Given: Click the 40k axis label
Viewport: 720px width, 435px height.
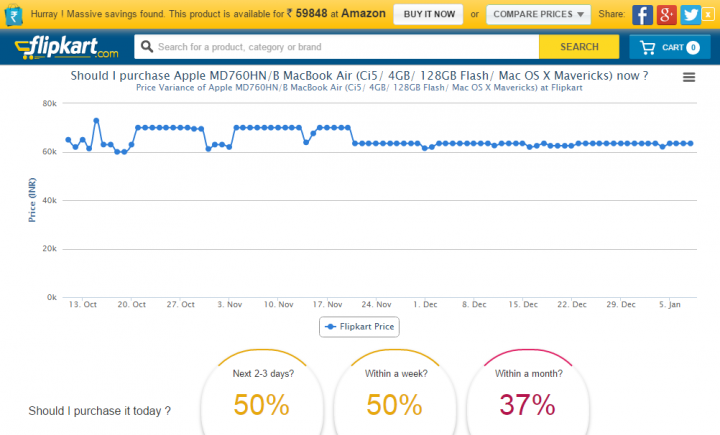Looking at the screenshot, I should pyautogui.click(x=50, y=201).
